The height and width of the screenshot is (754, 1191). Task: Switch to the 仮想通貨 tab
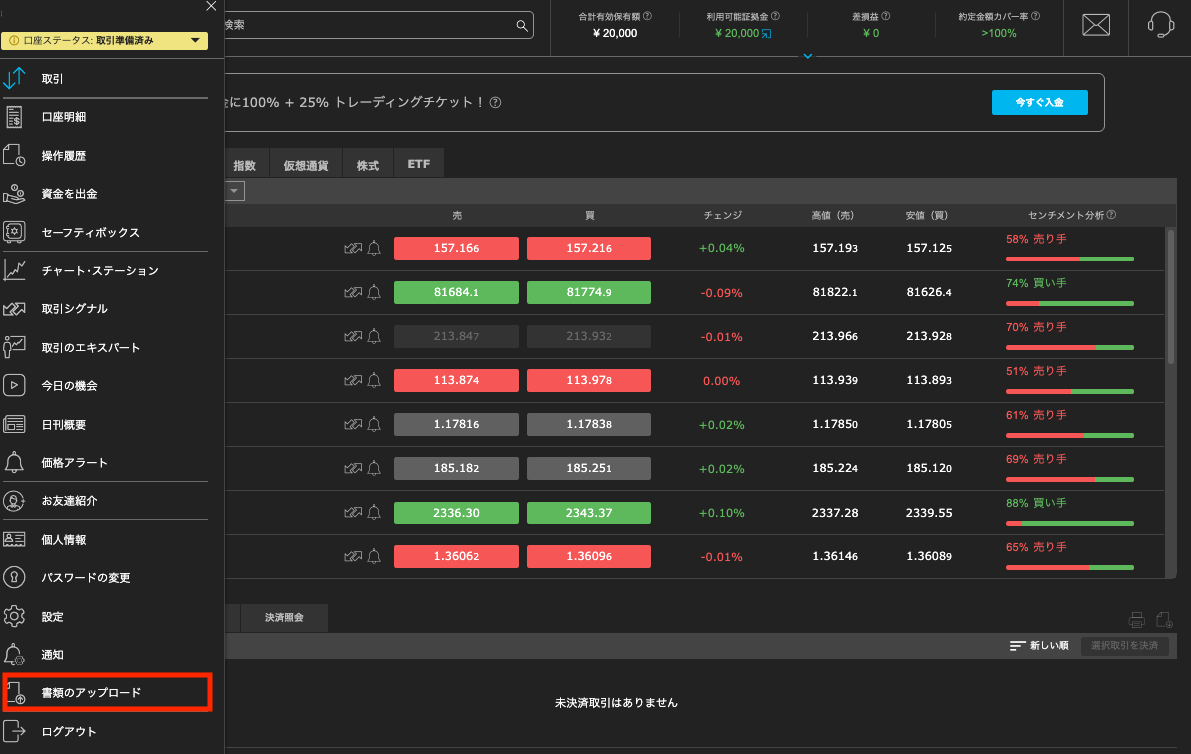pos(306,165)
